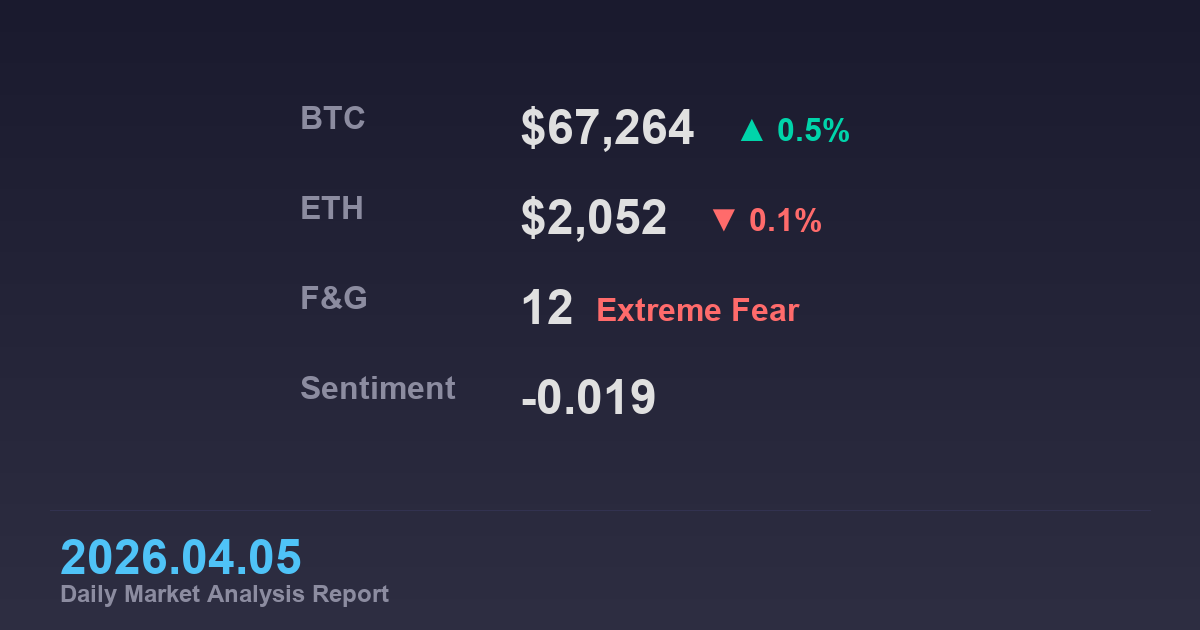Image resolution: width=1200 pixels, height=630 pixels.
Task: Click the Extreme Fear status text
Action: coord(698,310)
